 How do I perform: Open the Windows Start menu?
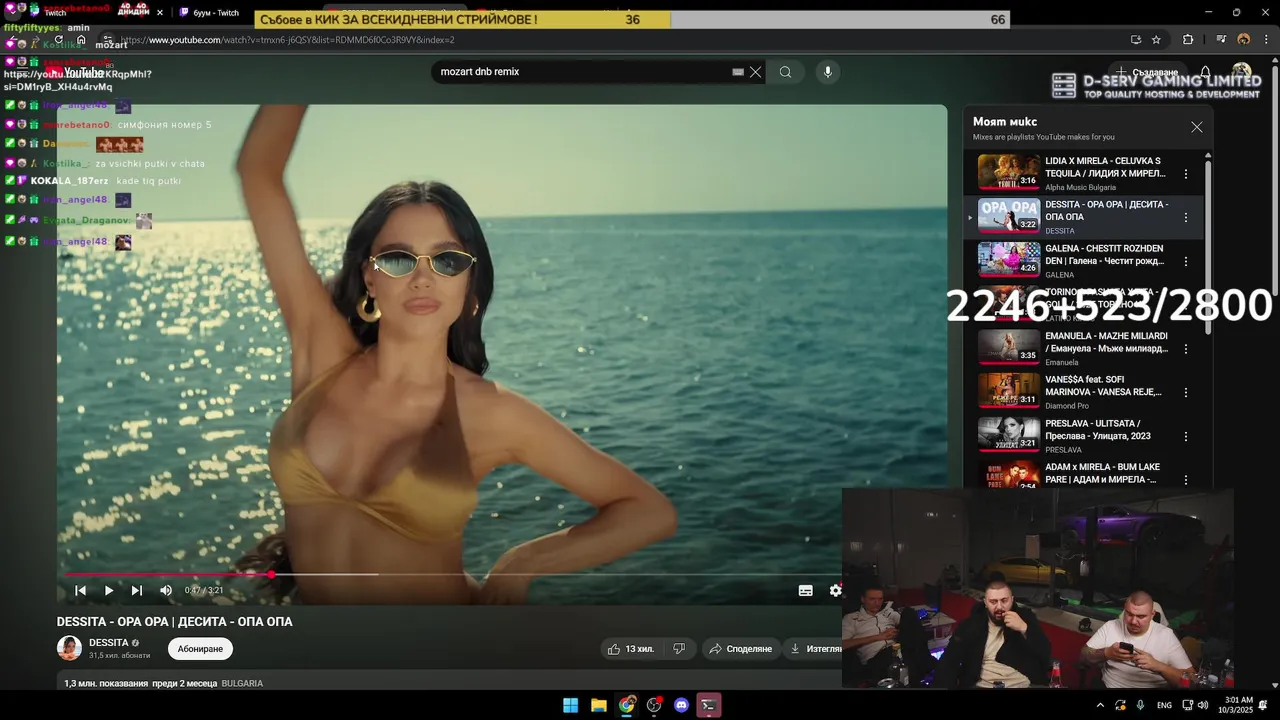pos(570,705)
